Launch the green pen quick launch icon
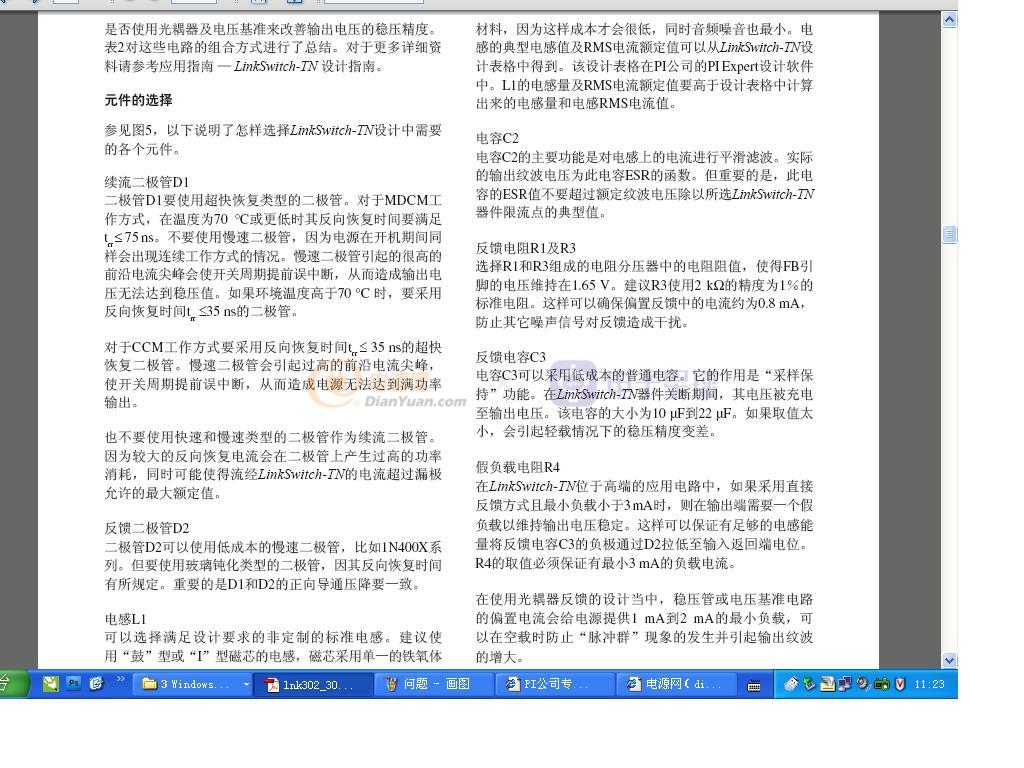This screenshot has height=768, width=1024. 51,683
